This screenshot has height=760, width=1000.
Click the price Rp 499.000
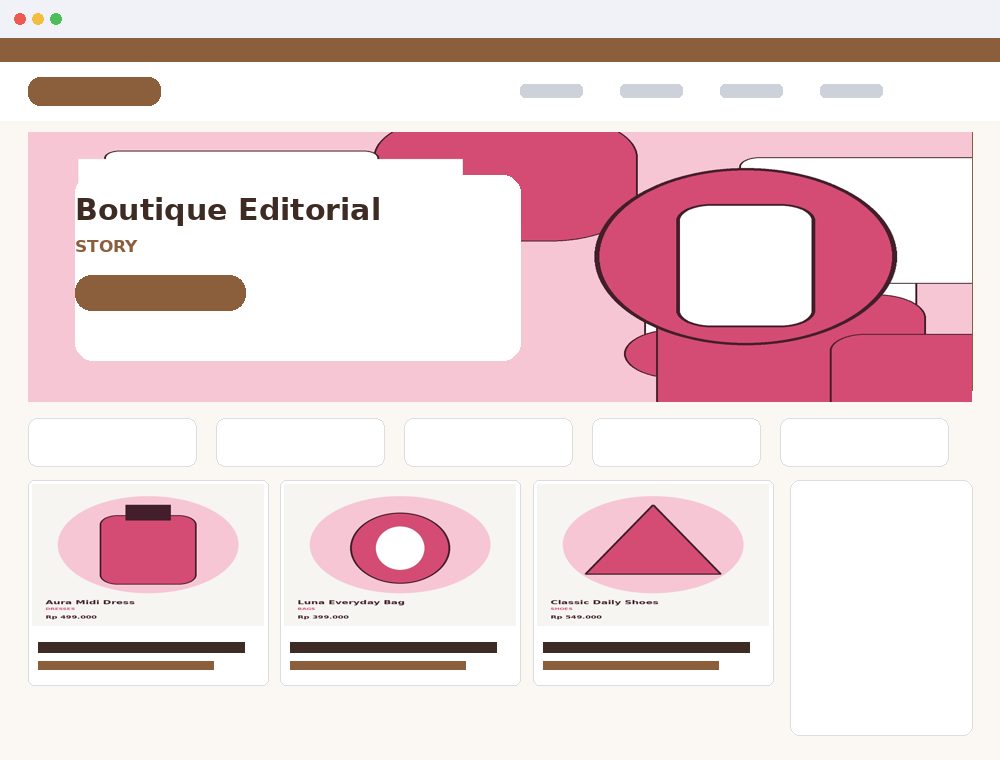point(71,617)
